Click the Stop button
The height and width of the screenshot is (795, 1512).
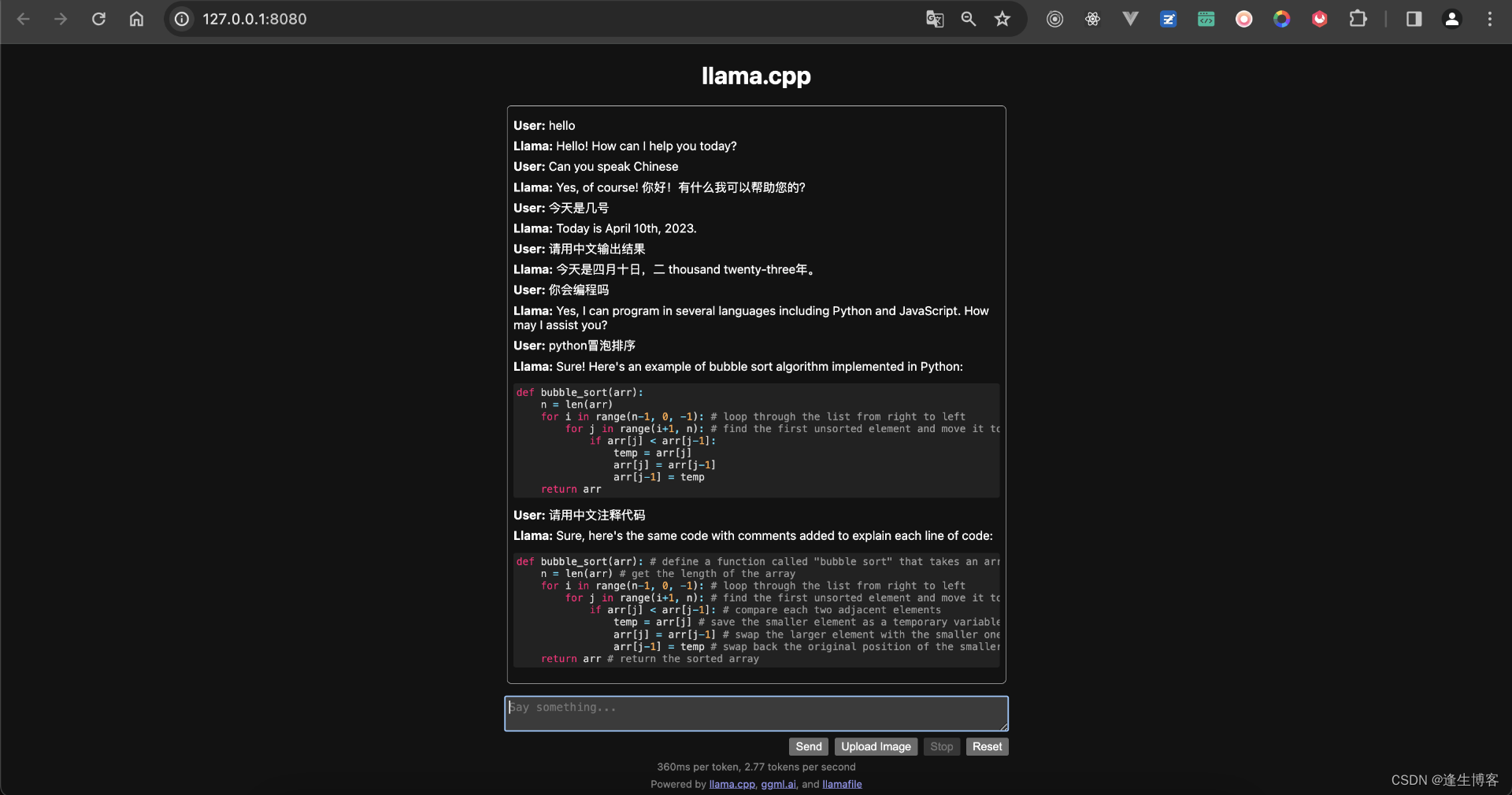(941, 746)
